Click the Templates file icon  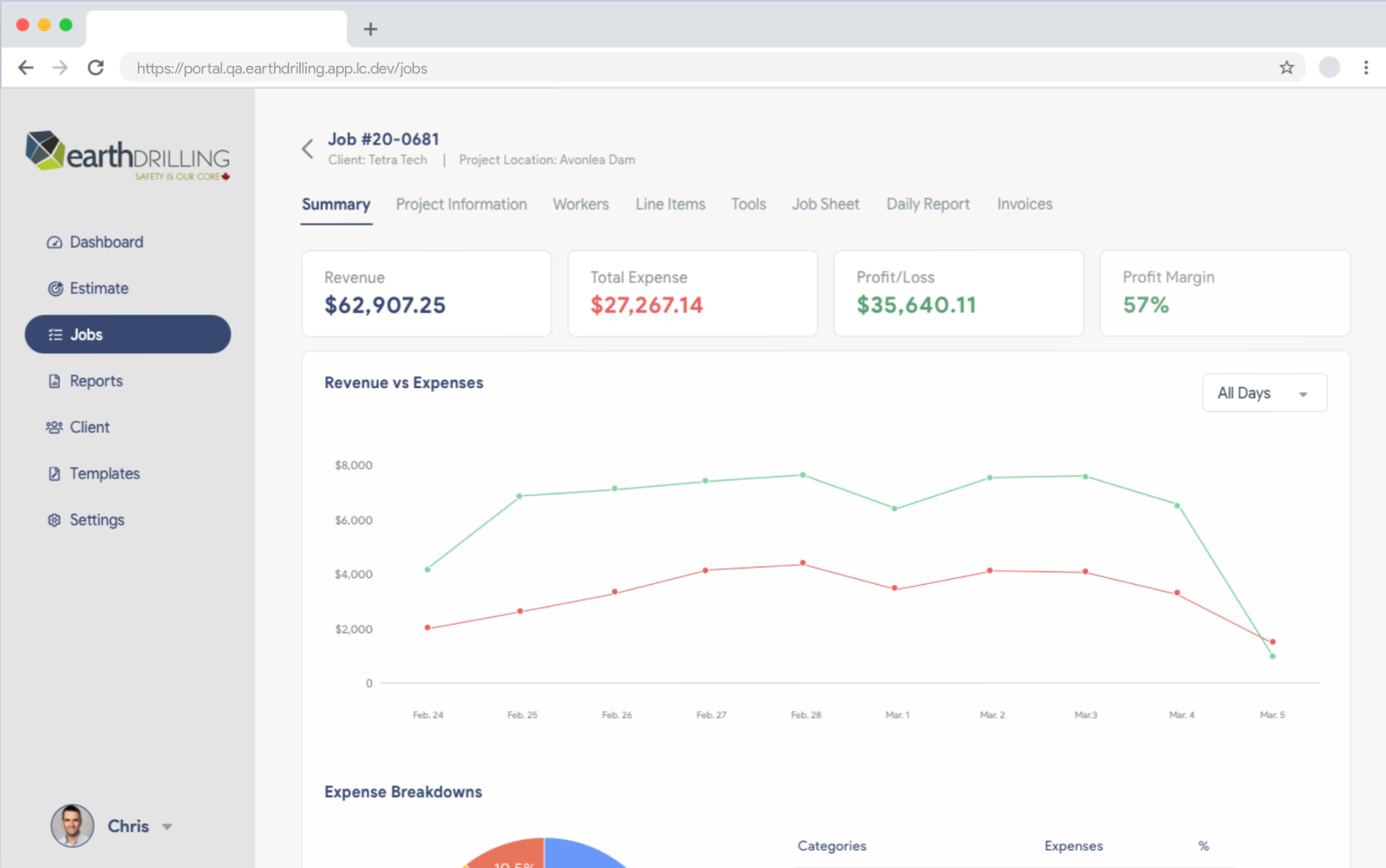click(x=54, y=474)
